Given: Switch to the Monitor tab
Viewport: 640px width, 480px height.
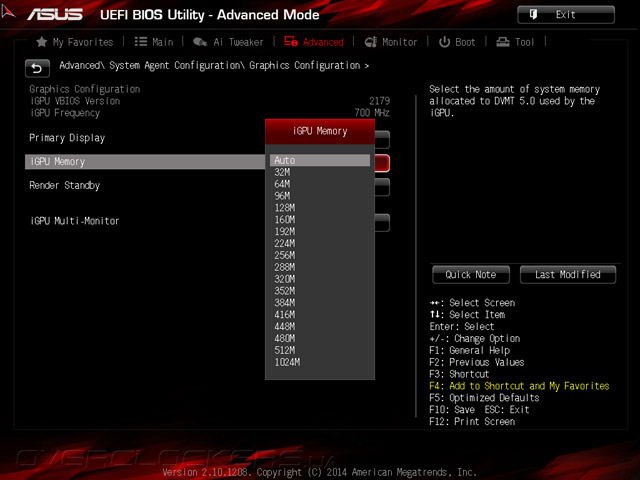Looking at the screenshot, I should click(400, 42).
